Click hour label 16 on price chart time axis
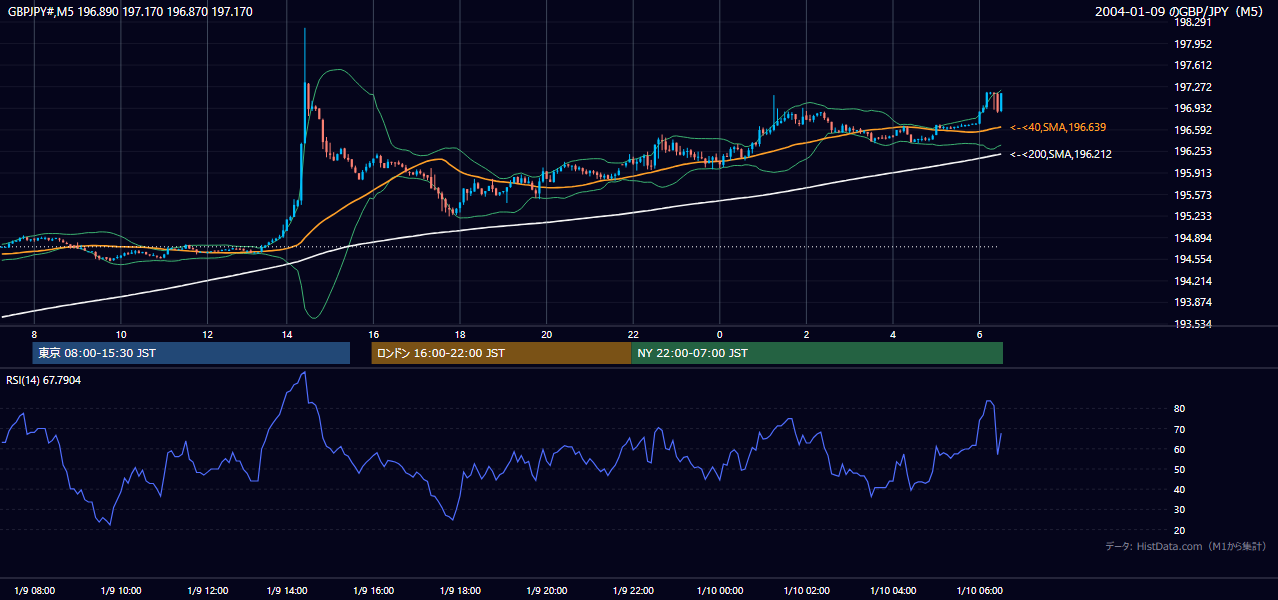 pyautogui.click(x=373, y=334)
